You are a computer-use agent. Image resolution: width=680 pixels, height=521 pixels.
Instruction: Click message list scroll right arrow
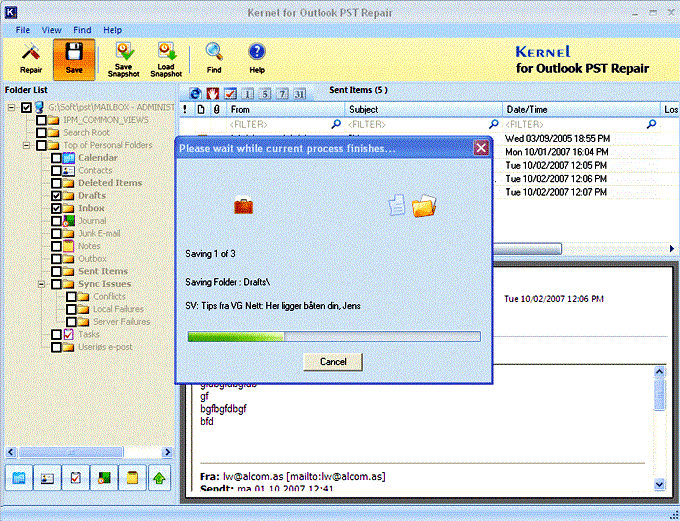671,249
